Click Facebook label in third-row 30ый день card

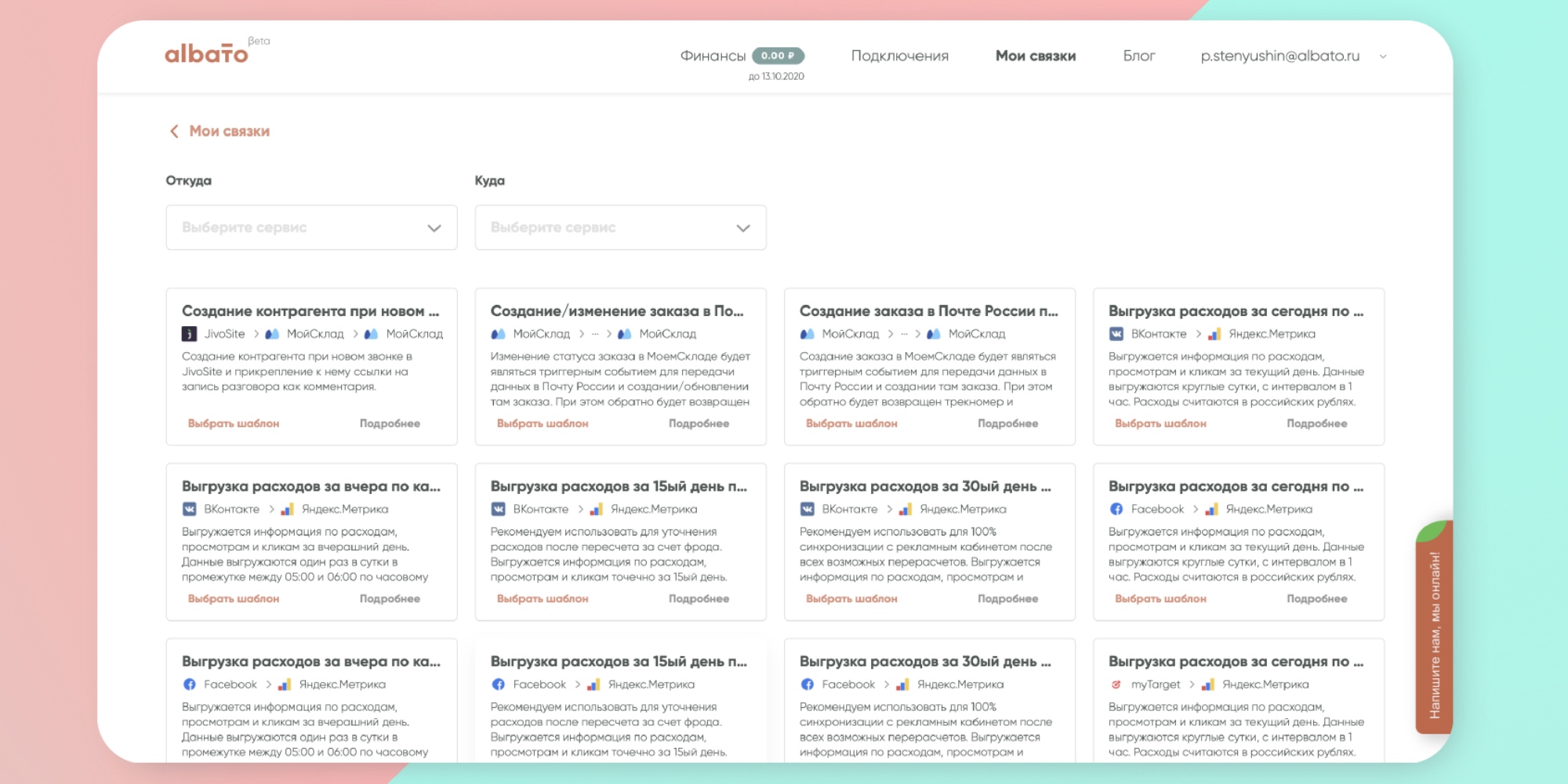[848, 684]
